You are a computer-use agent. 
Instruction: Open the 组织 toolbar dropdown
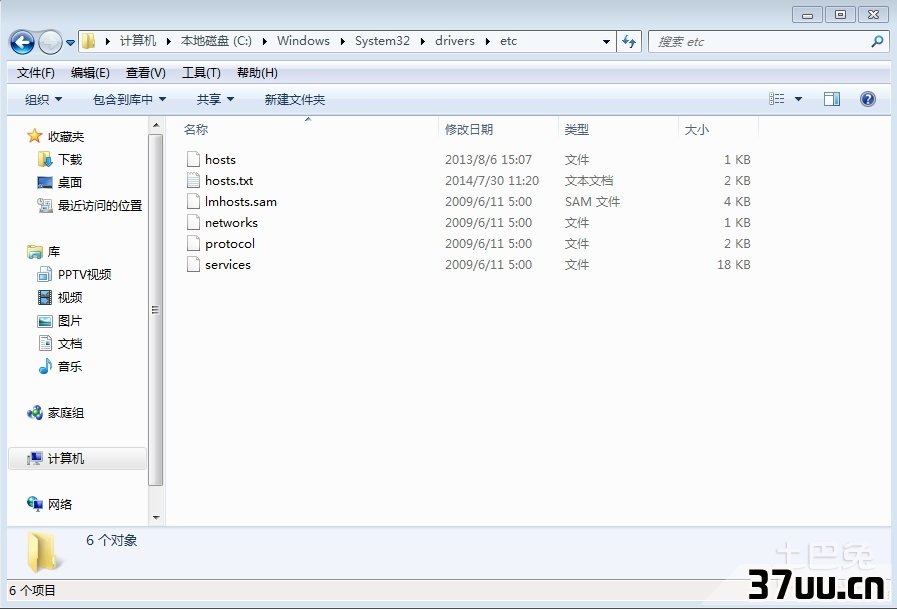click(43, 100)
